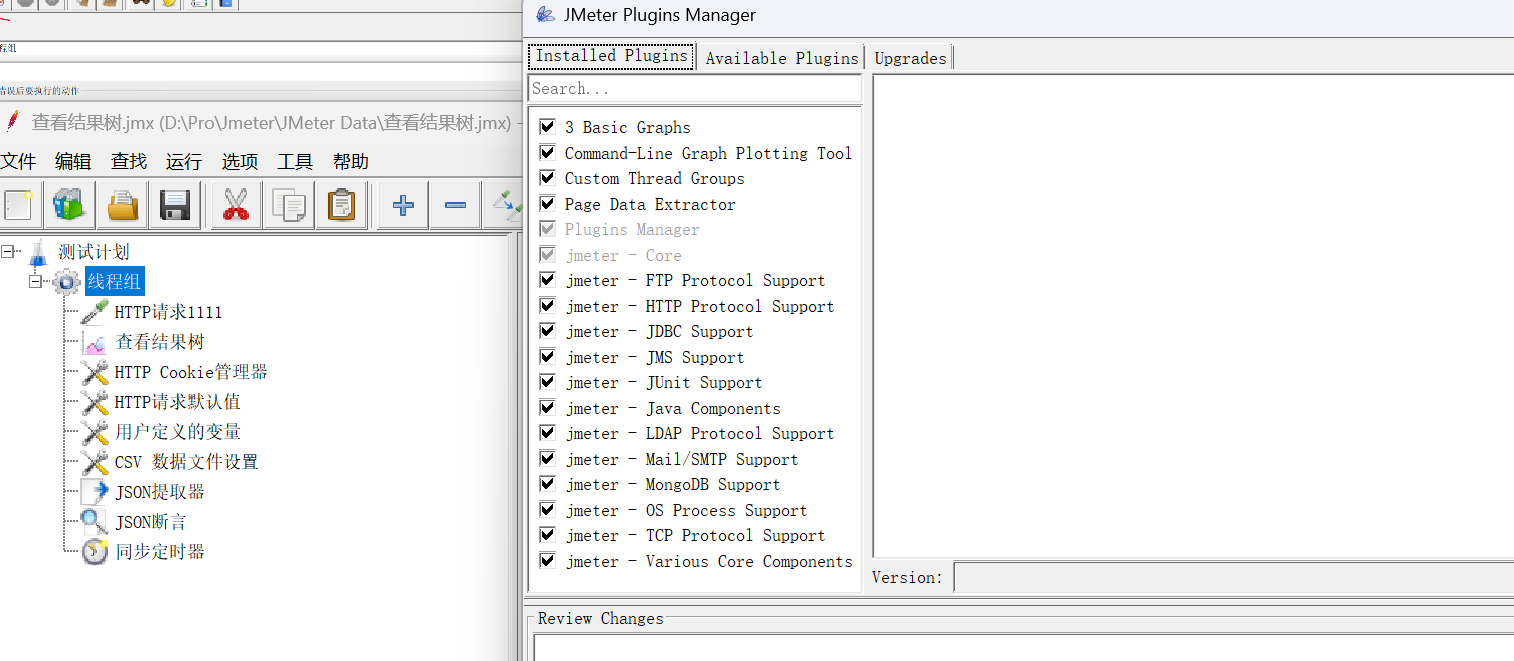Select the 查看结果树 graph icon
The image size is (1514, 661).
(94, 342)
